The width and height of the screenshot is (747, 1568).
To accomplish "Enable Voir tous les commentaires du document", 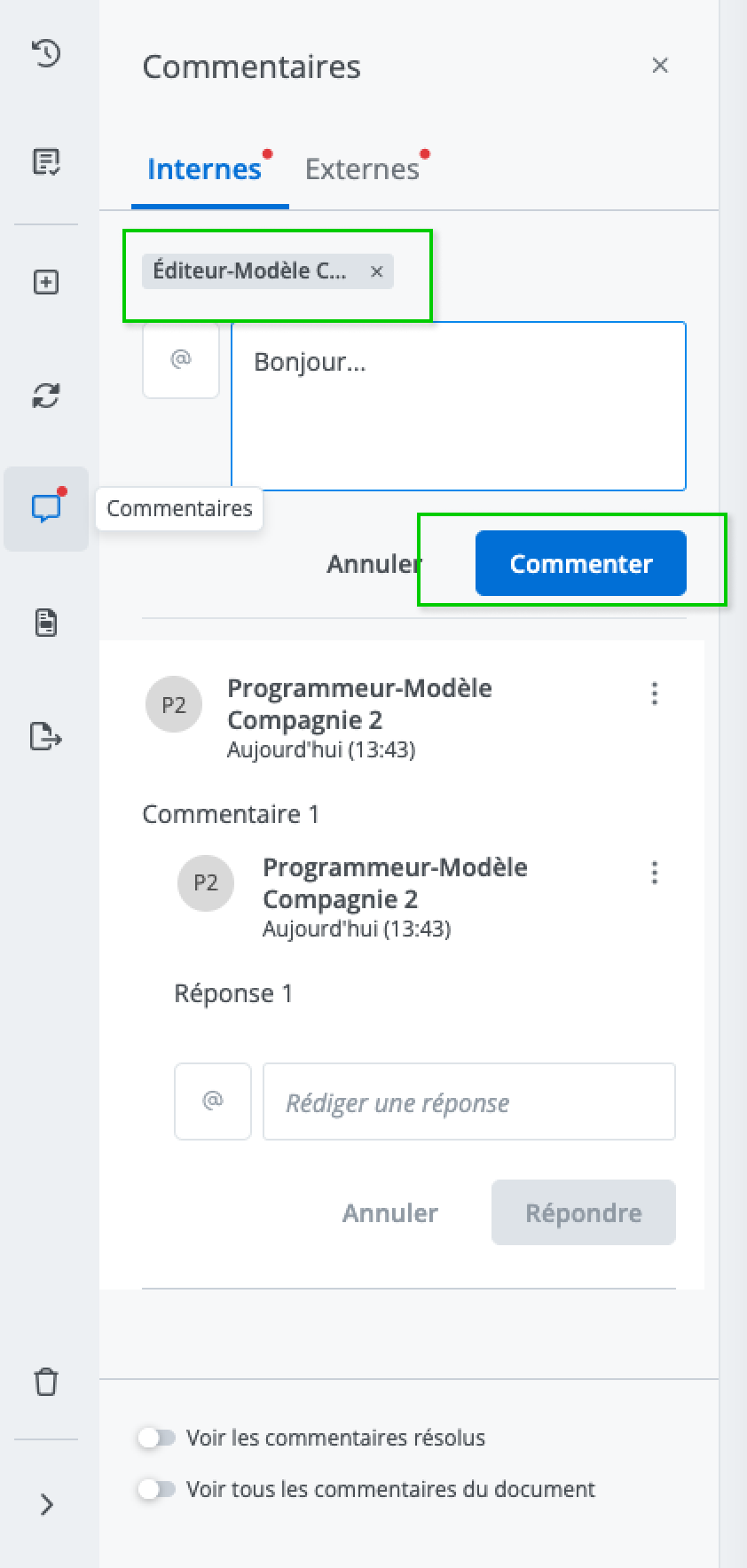I will [x=157, y=1489].
